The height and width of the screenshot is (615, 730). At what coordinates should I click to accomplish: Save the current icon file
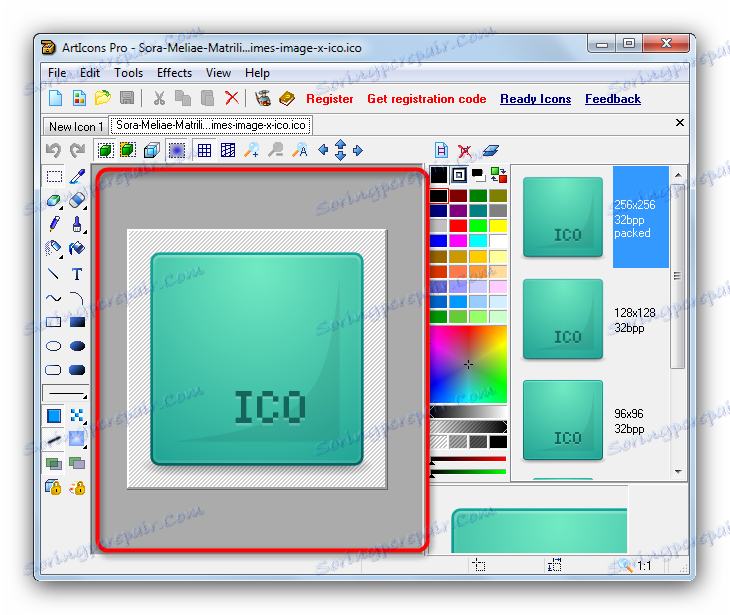click(127, 98)
